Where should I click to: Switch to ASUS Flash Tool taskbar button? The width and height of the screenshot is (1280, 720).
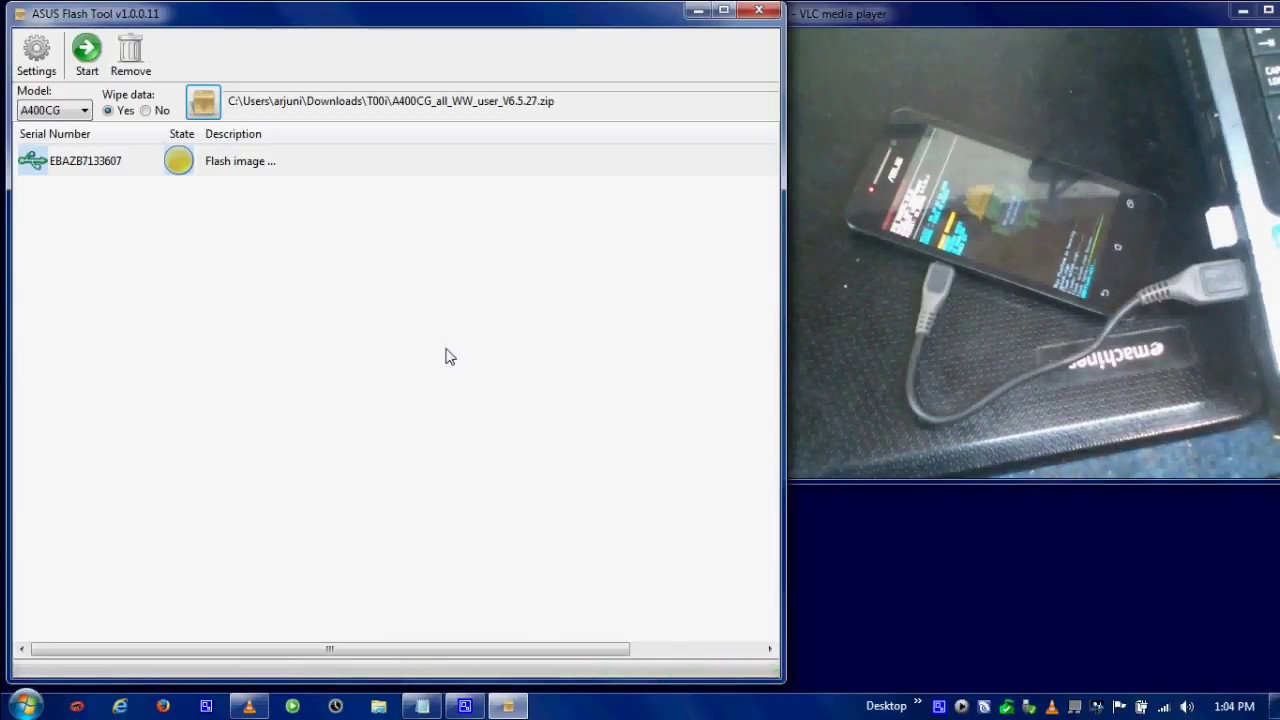tap(508, 706)
